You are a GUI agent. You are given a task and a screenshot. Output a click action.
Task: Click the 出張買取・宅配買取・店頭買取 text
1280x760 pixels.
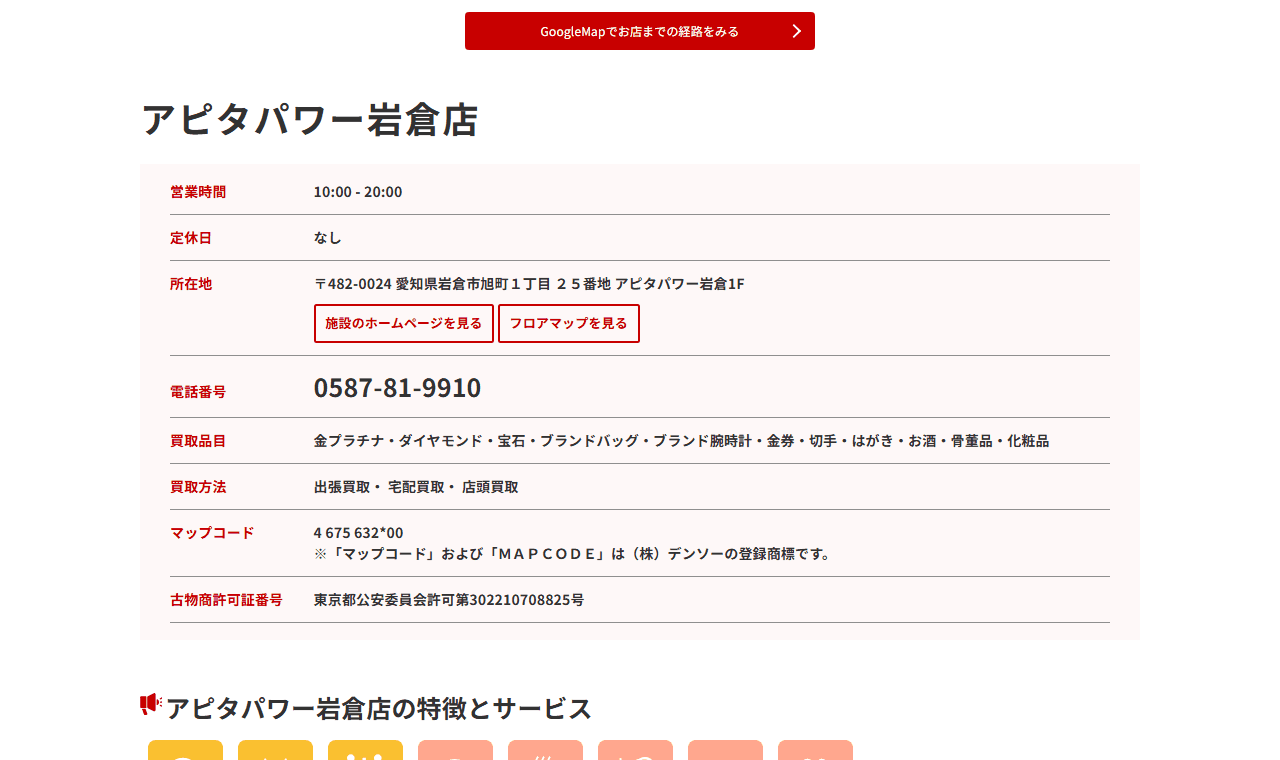point(416,487)
